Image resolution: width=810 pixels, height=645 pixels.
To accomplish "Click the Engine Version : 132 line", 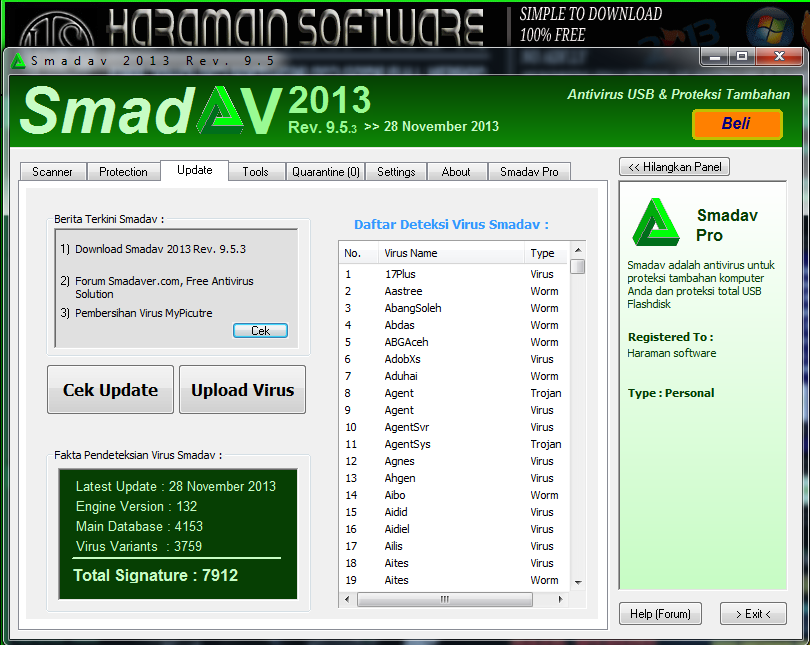I will pyautogui.click(x=136, y=507).
